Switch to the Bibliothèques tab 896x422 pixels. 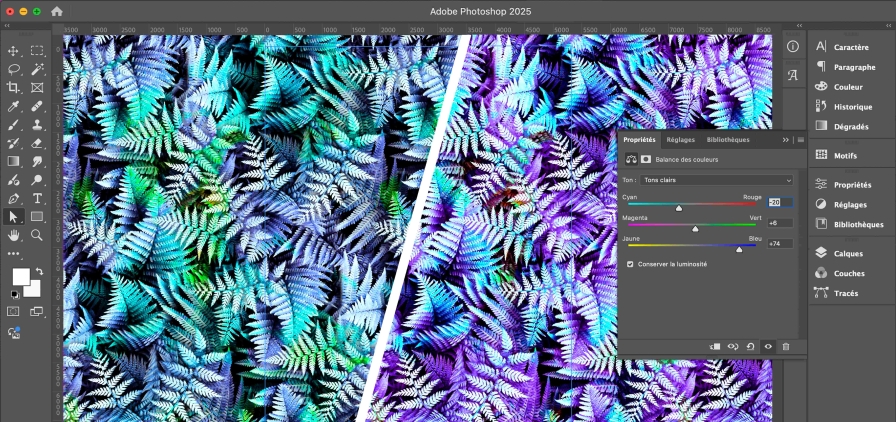coord(727,140)
